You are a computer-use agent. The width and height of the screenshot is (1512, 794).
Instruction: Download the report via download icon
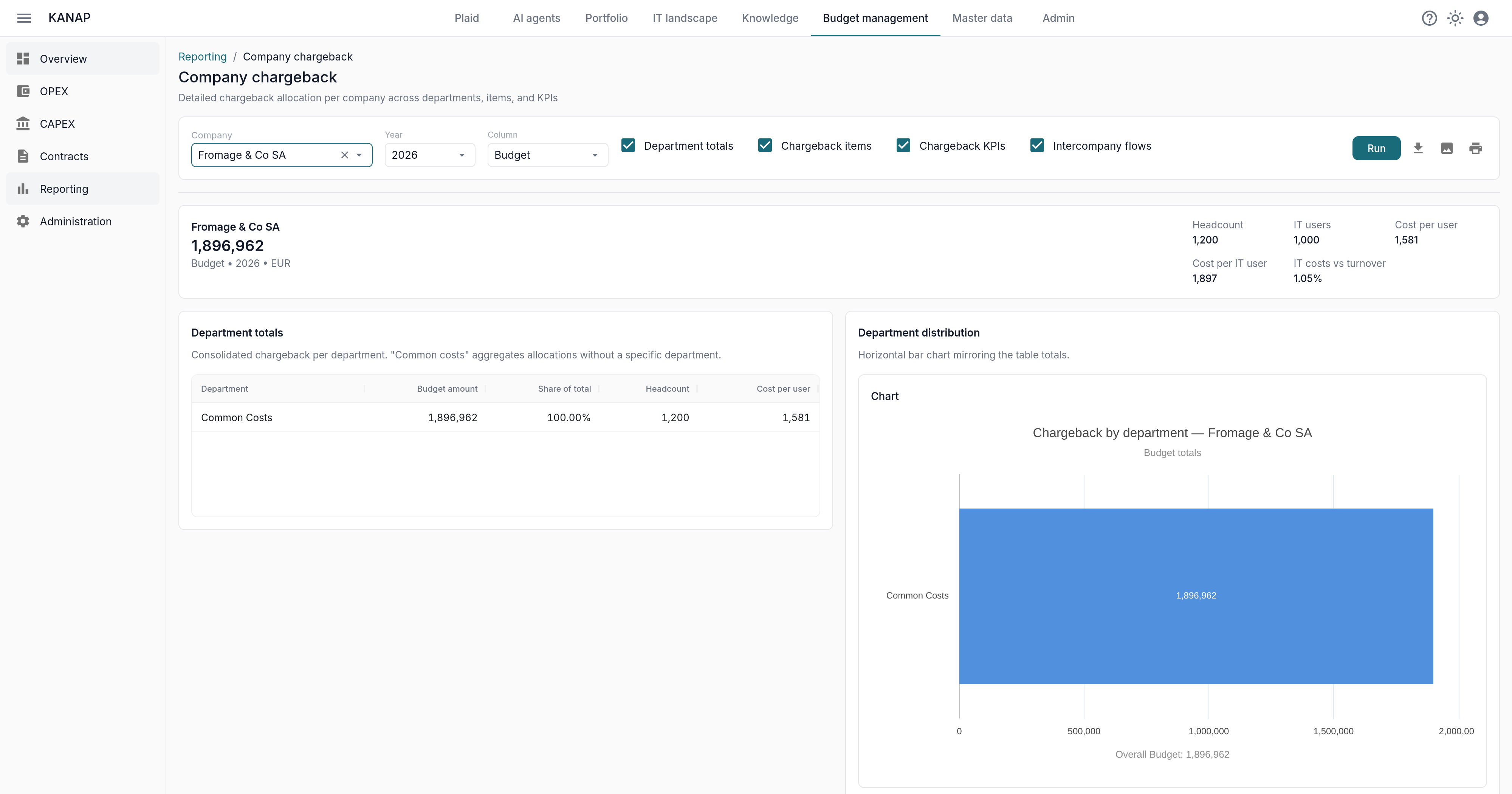(1418, 148)
